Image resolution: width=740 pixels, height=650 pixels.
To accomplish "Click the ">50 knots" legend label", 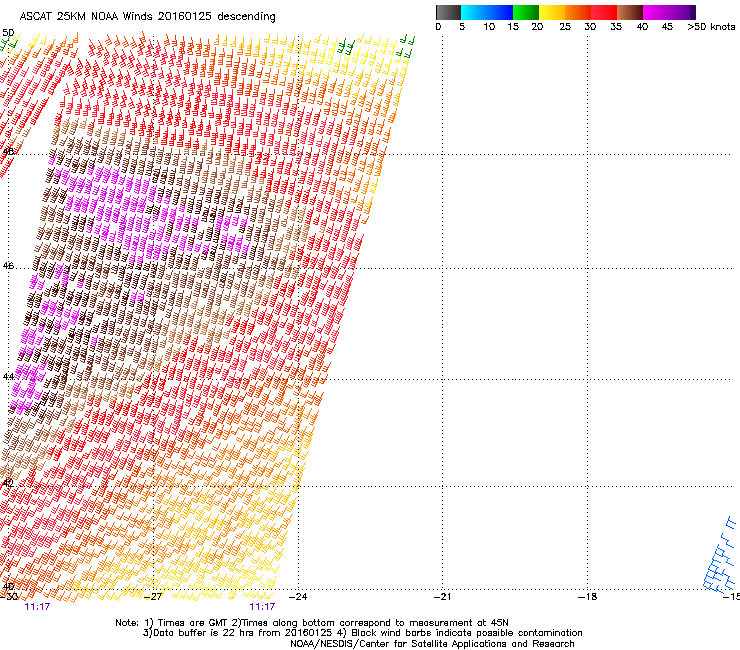I will (x=711, y=27).
